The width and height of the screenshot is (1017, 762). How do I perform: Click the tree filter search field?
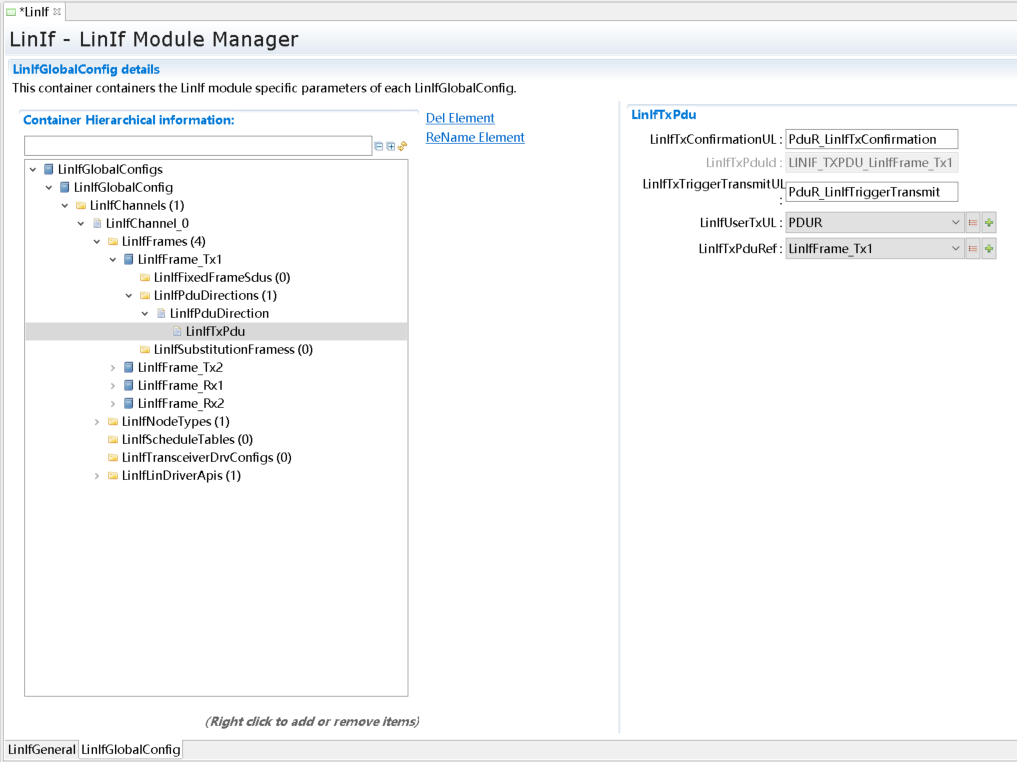(x=198, y=146)
